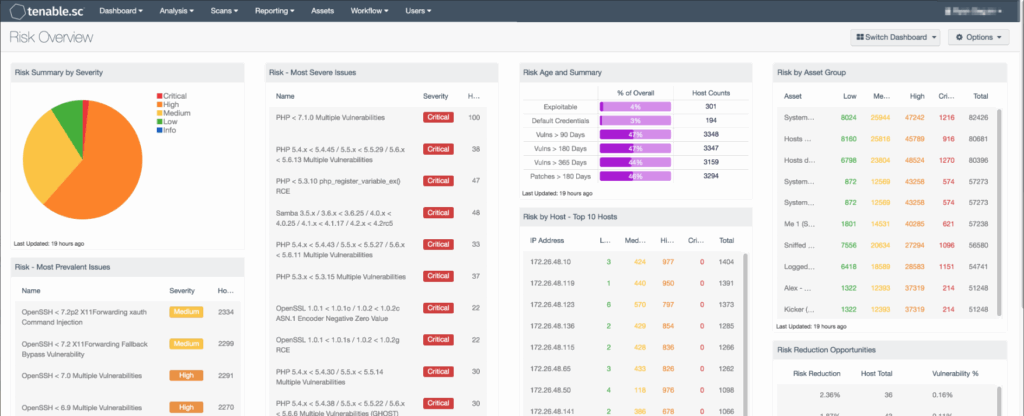
Task: Go to the Assets page
Action: (323, 11)
